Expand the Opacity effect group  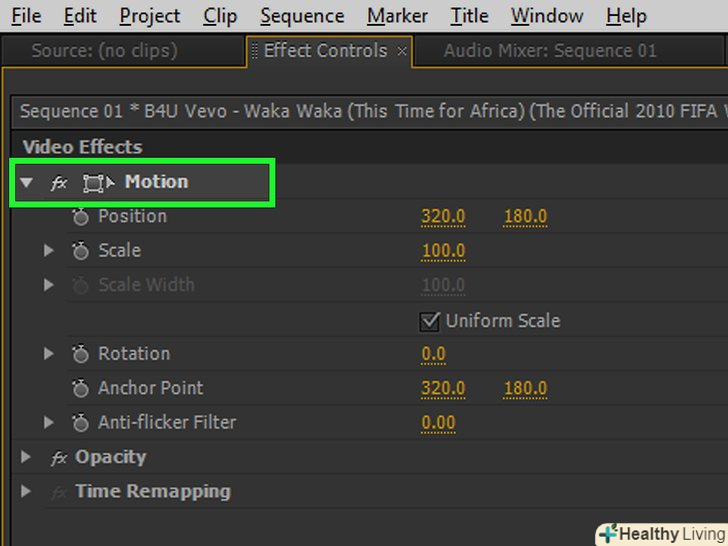pyautogui.click(x=27, y=458)
